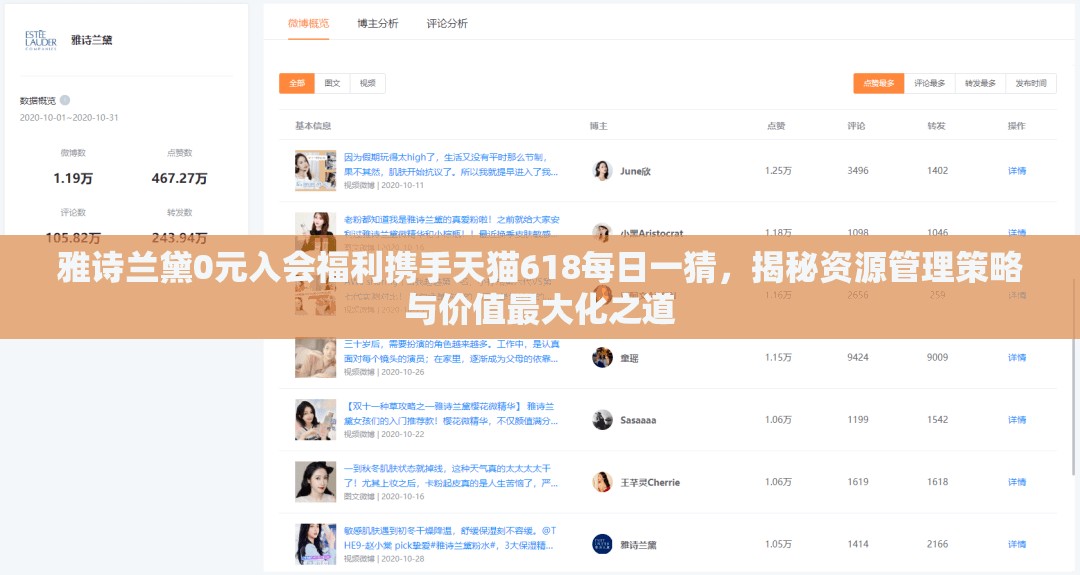Sort posts by 评论最多
Viewport: 1080px width, 575px height.
930,83
